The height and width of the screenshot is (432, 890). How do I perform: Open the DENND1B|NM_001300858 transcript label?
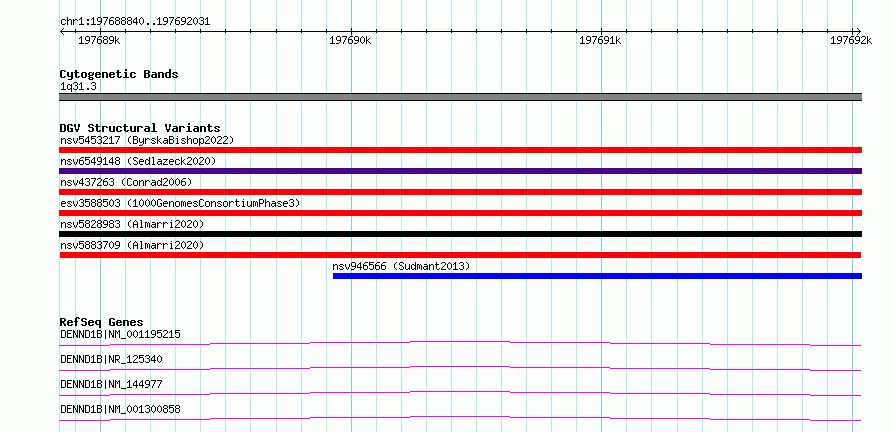click(120, 409)
